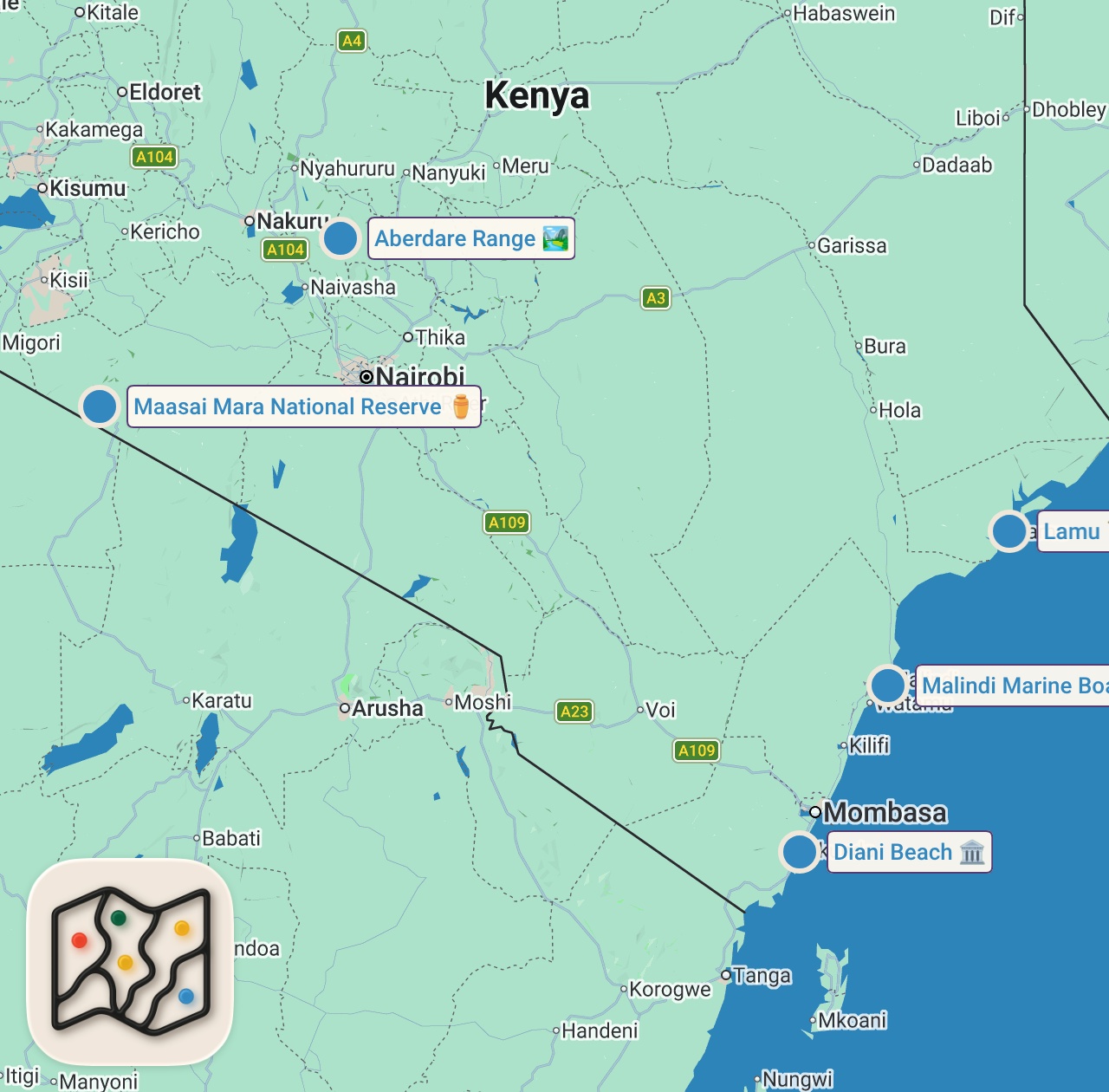Viewport: 1109px width, 1092px height.
Task: Click the Liboi town label
Action: (x=977, y=118)
